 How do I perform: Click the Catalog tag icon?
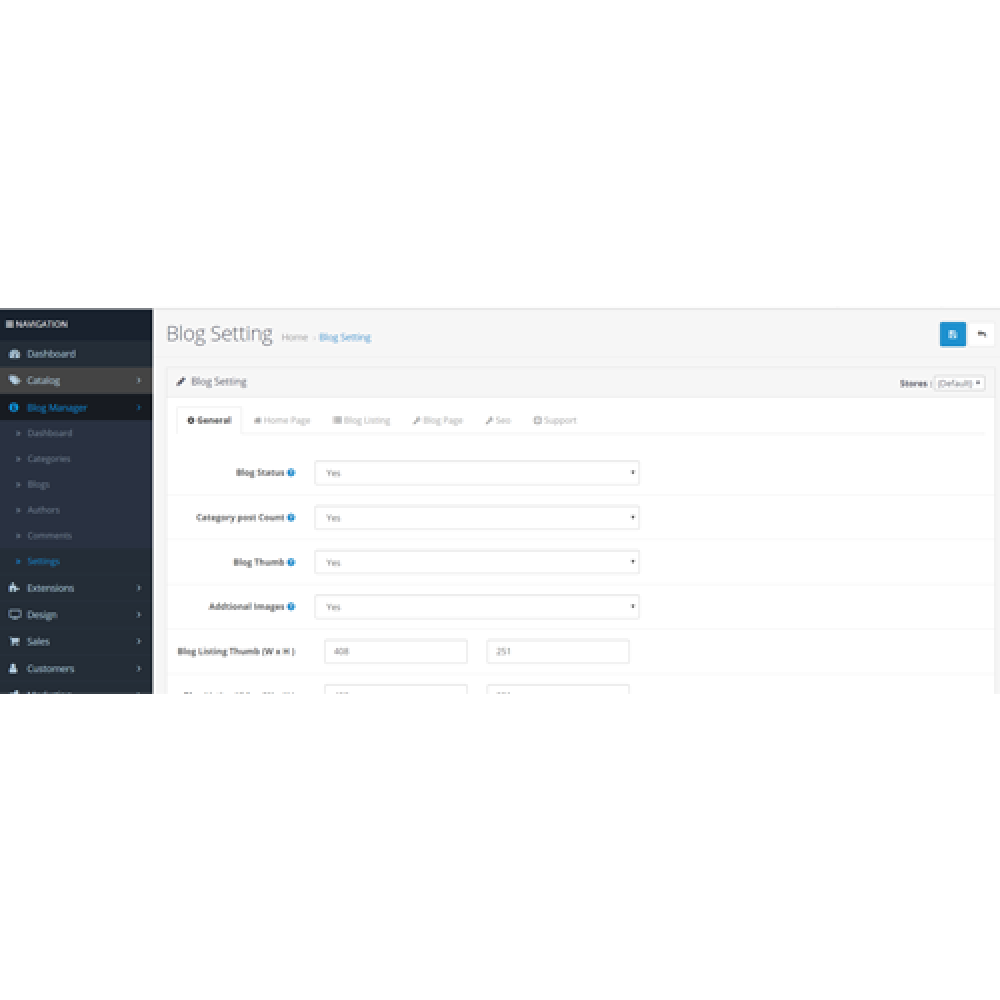14,381
